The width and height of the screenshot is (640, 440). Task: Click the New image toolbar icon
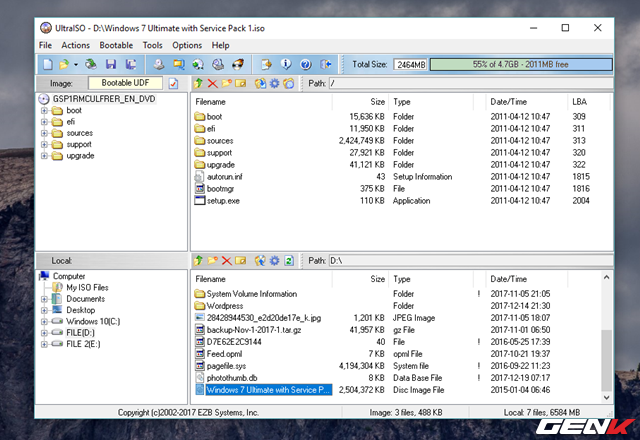[48, 64]
